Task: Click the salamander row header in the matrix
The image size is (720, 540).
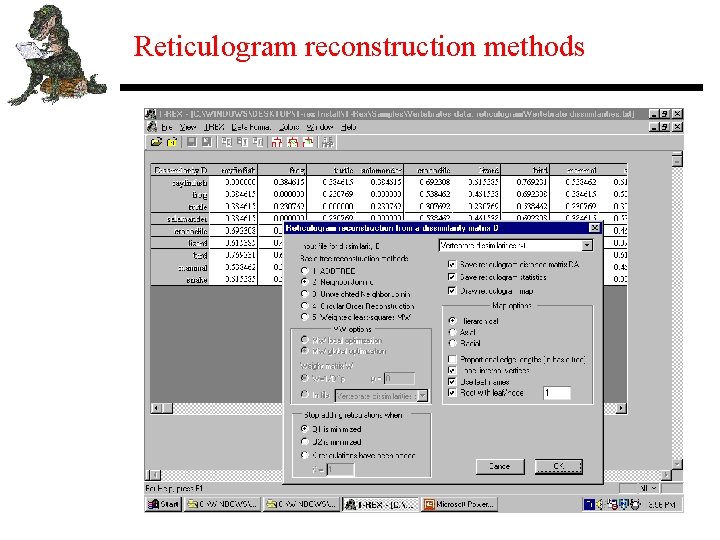Action: 180,219
